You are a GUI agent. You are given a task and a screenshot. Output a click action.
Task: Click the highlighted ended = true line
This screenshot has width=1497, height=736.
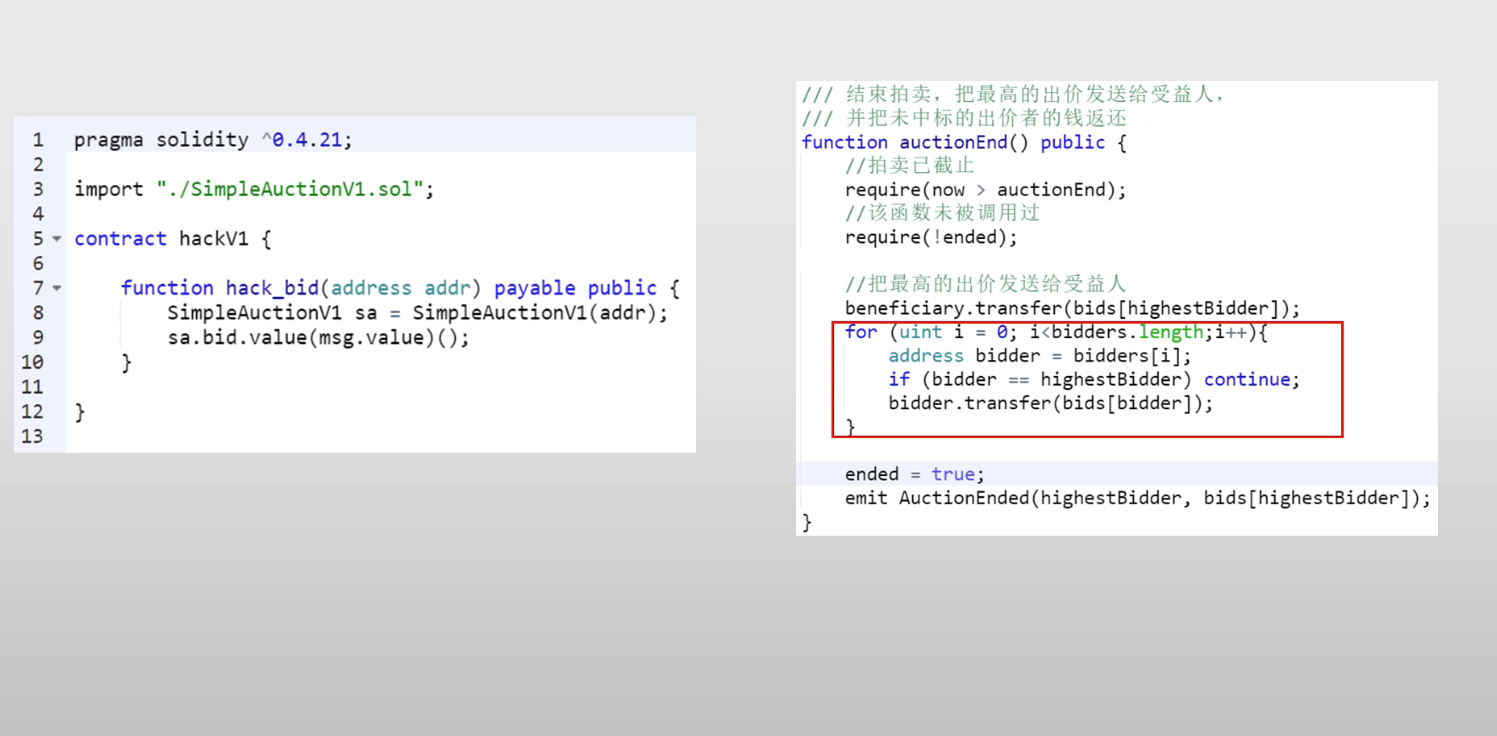[x=914, y=474]
